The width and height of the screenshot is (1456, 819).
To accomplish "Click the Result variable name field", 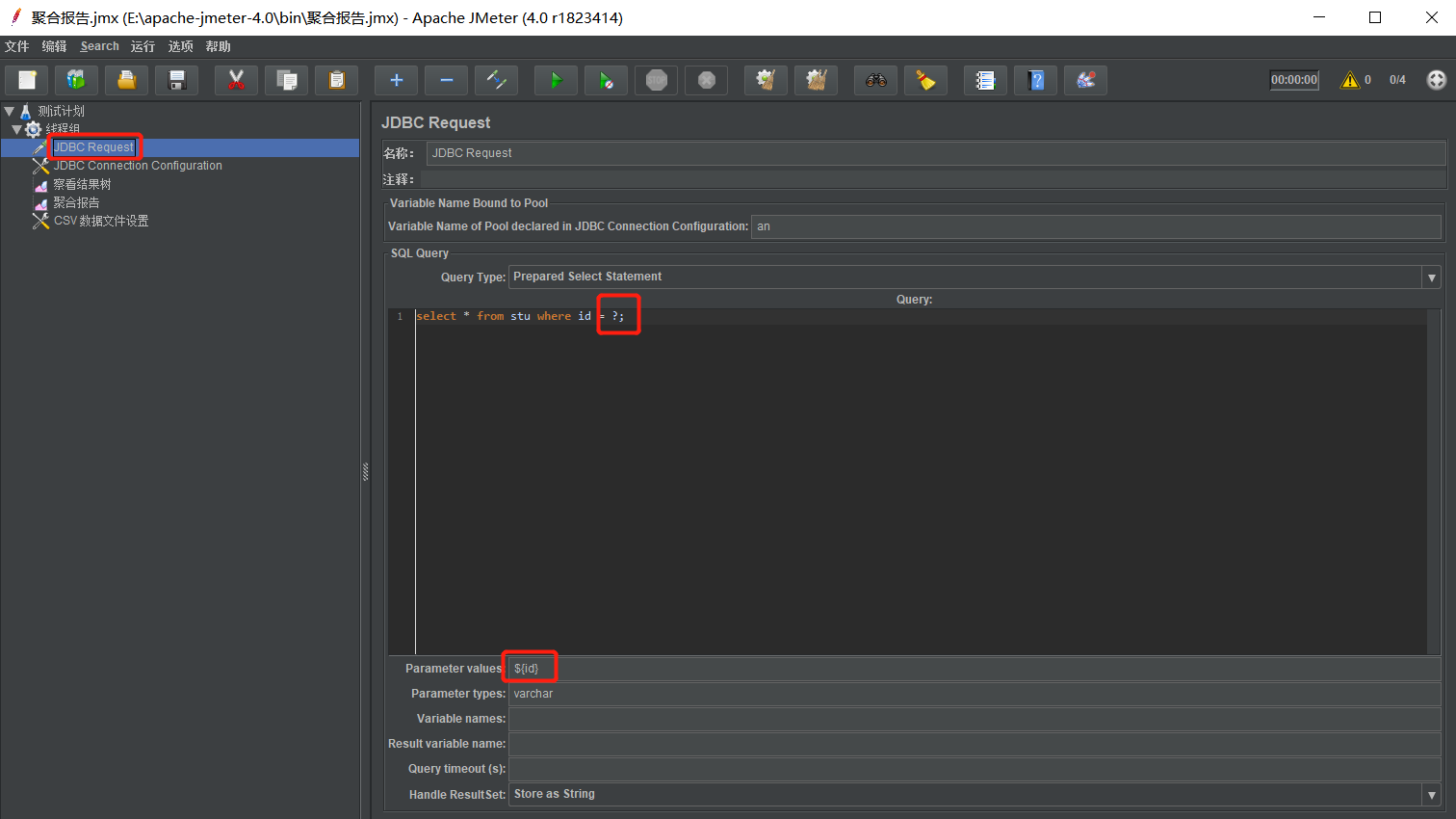I will coord(975,744).
